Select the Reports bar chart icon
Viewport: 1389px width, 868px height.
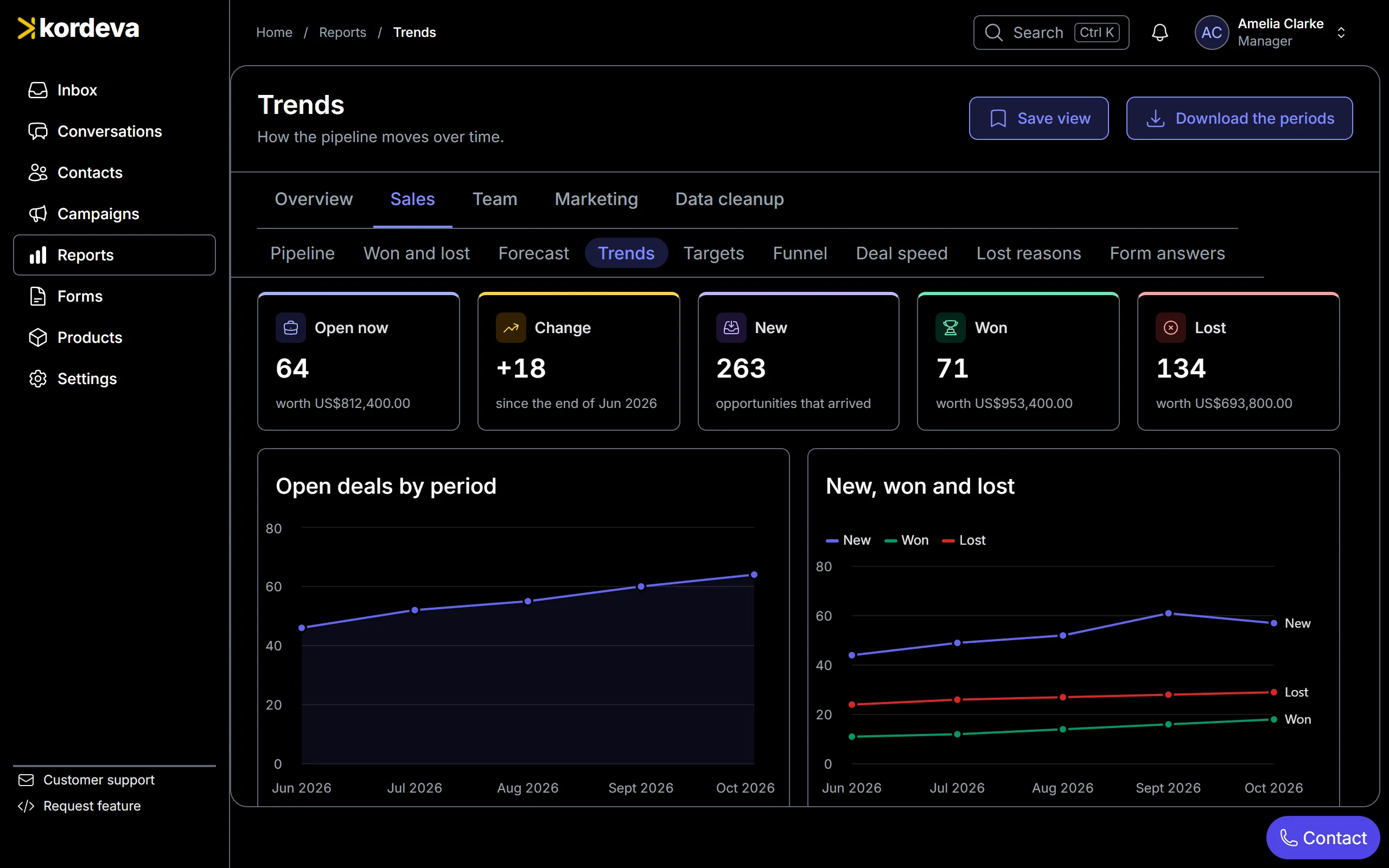38,255
